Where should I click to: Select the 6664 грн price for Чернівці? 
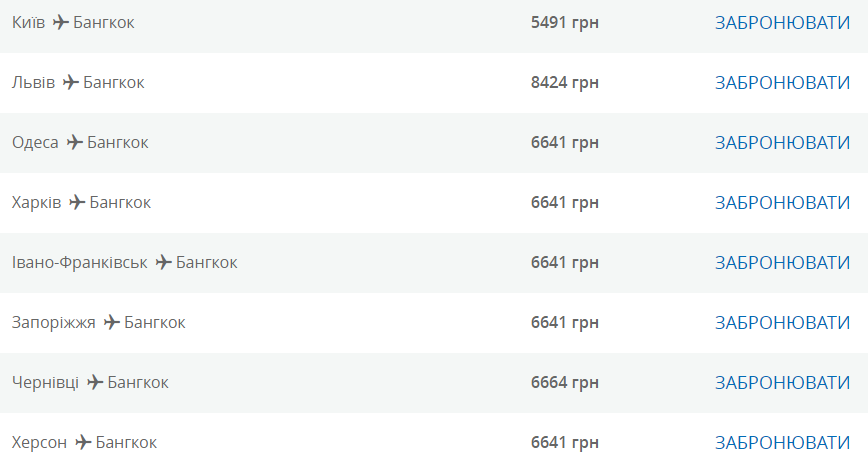tap(564, 382)
